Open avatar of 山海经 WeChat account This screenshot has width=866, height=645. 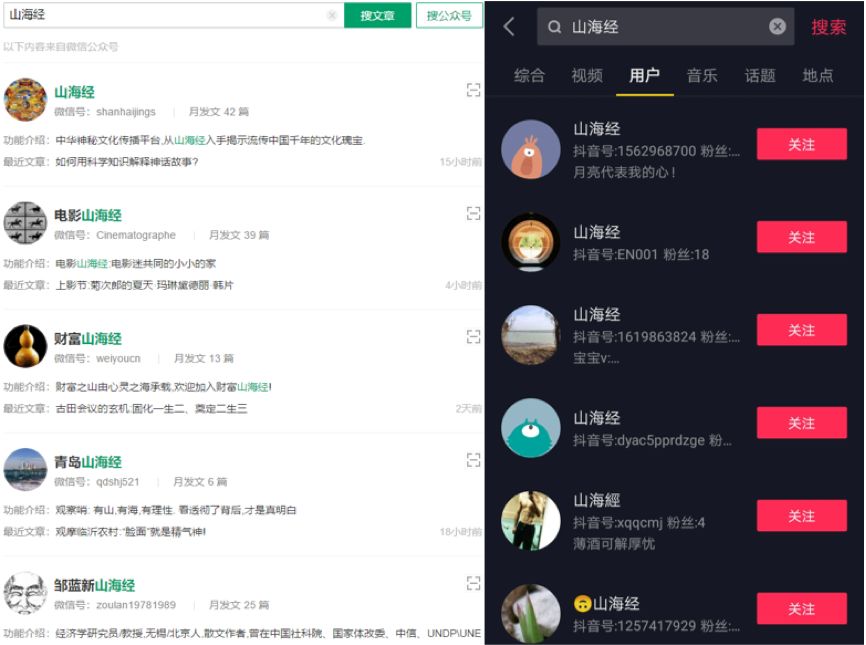pyautogui.click(x=25, y=99)
